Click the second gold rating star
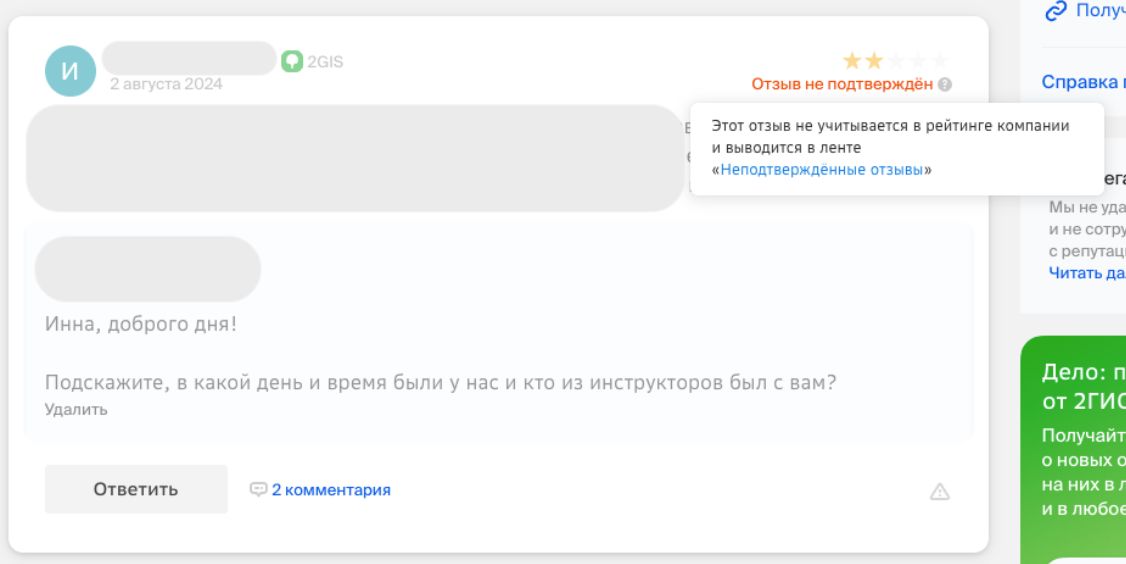Screen dimensions: 1126x564 click(x=874, y=61)
